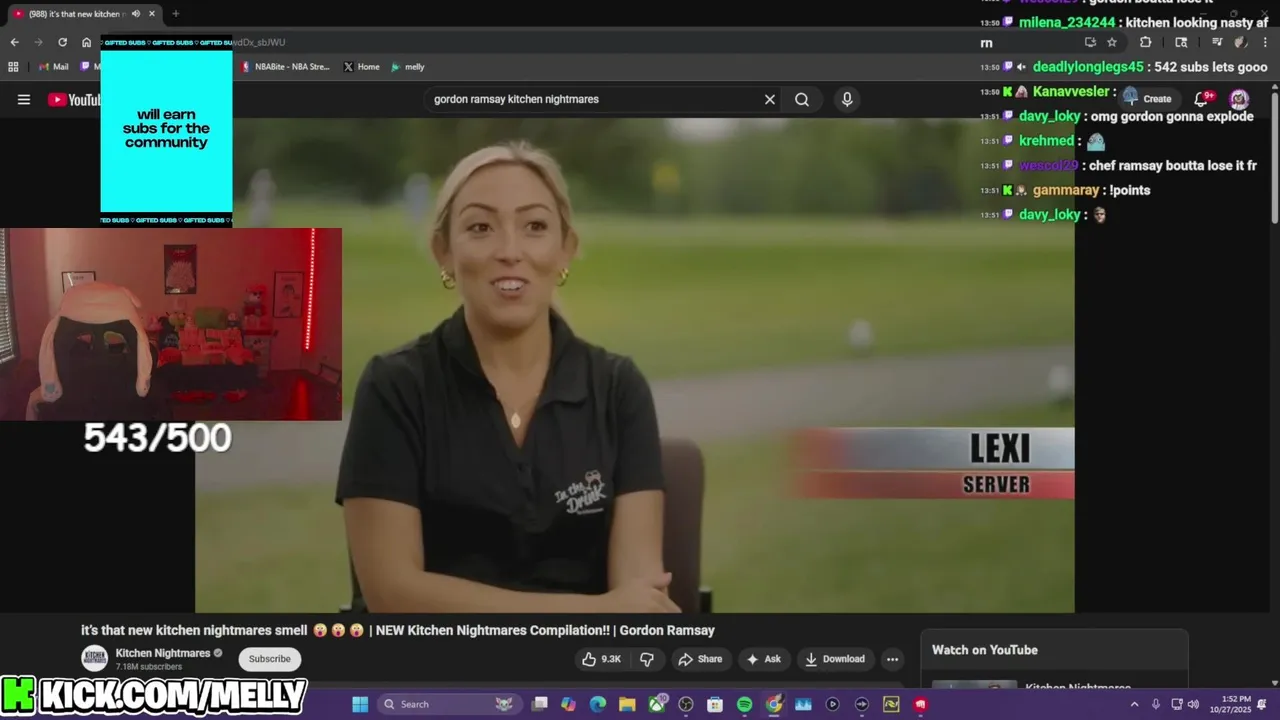This screenshot has height=720, width=1280.
Task: Open the YouTube hamburger guide menu
Action: tap(24, 99)
